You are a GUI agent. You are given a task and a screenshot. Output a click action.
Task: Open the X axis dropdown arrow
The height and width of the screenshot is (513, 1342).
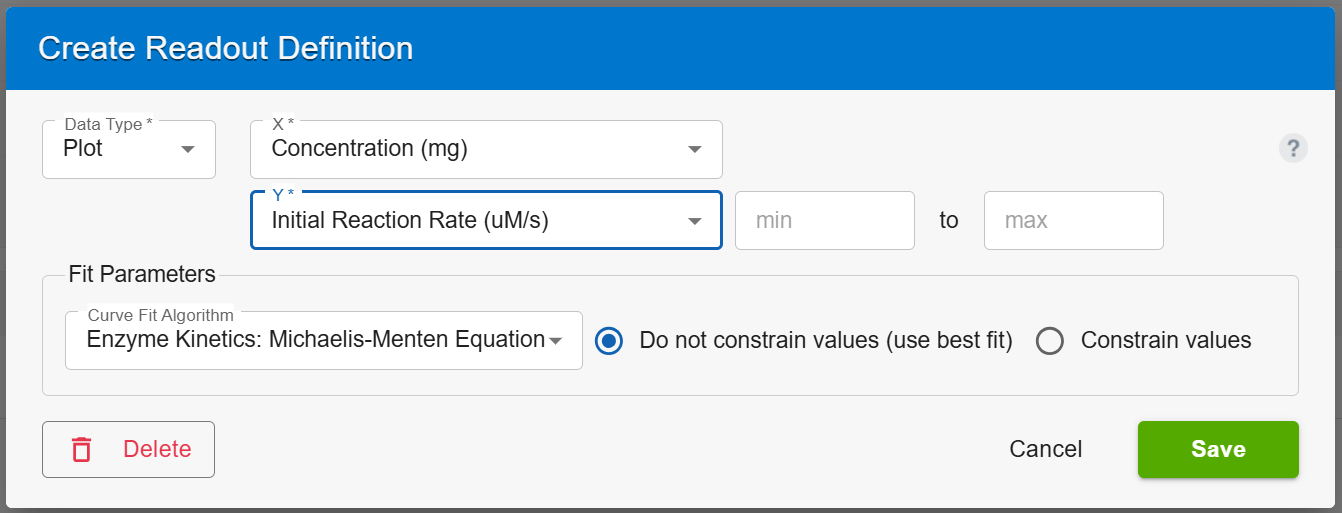click(x=695, y=150)
